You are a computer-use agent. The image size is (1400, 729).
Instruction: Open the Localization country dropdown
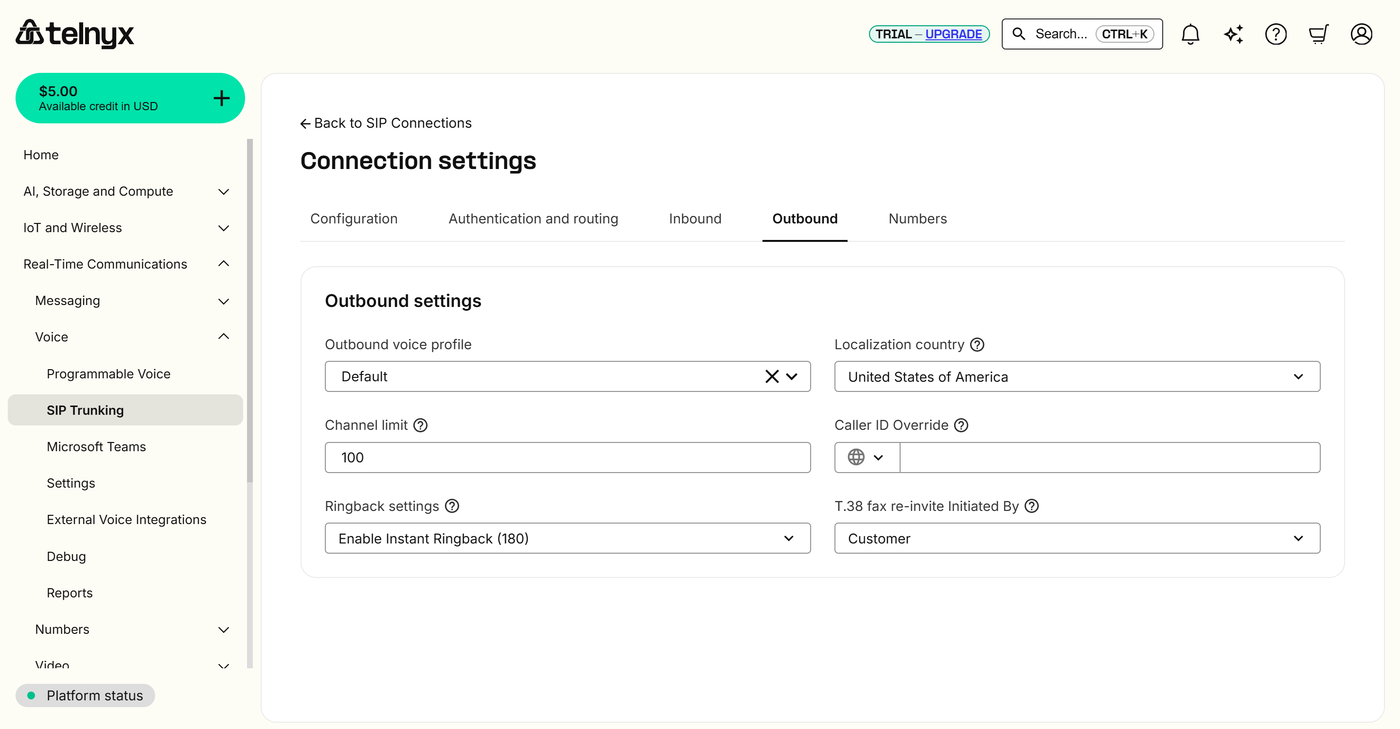pos(1077,377)
